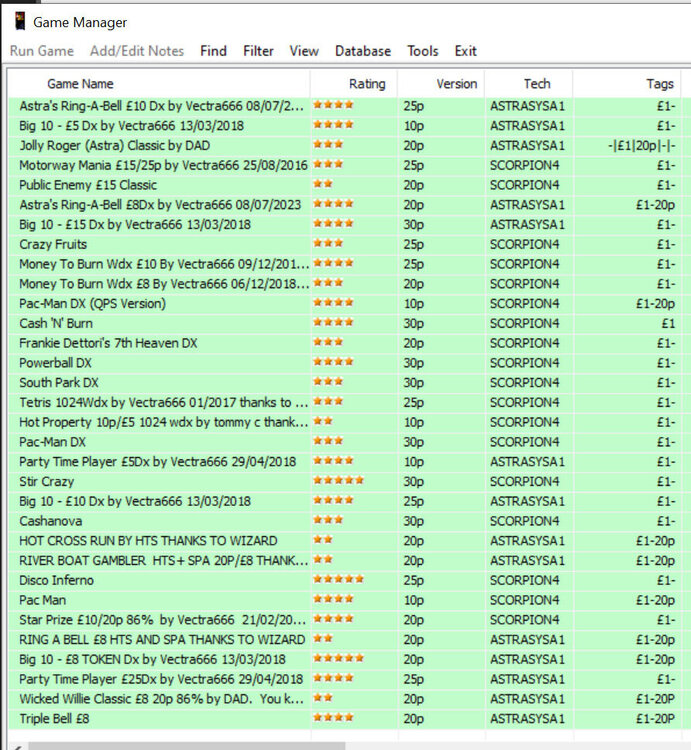Select Big 10 - £8 TOKEN Dx row
Viewport: 691px width, 750px height.
point(349,660)
